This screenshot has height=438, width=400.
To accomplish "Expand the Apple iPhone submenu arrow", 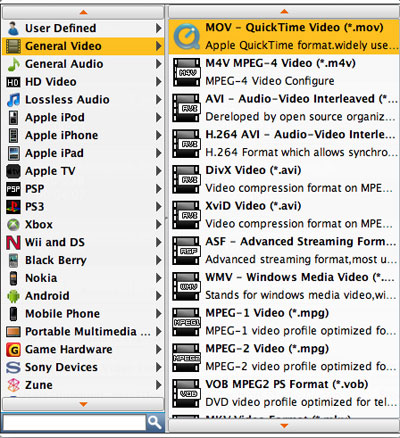I will tap(159, 135).
